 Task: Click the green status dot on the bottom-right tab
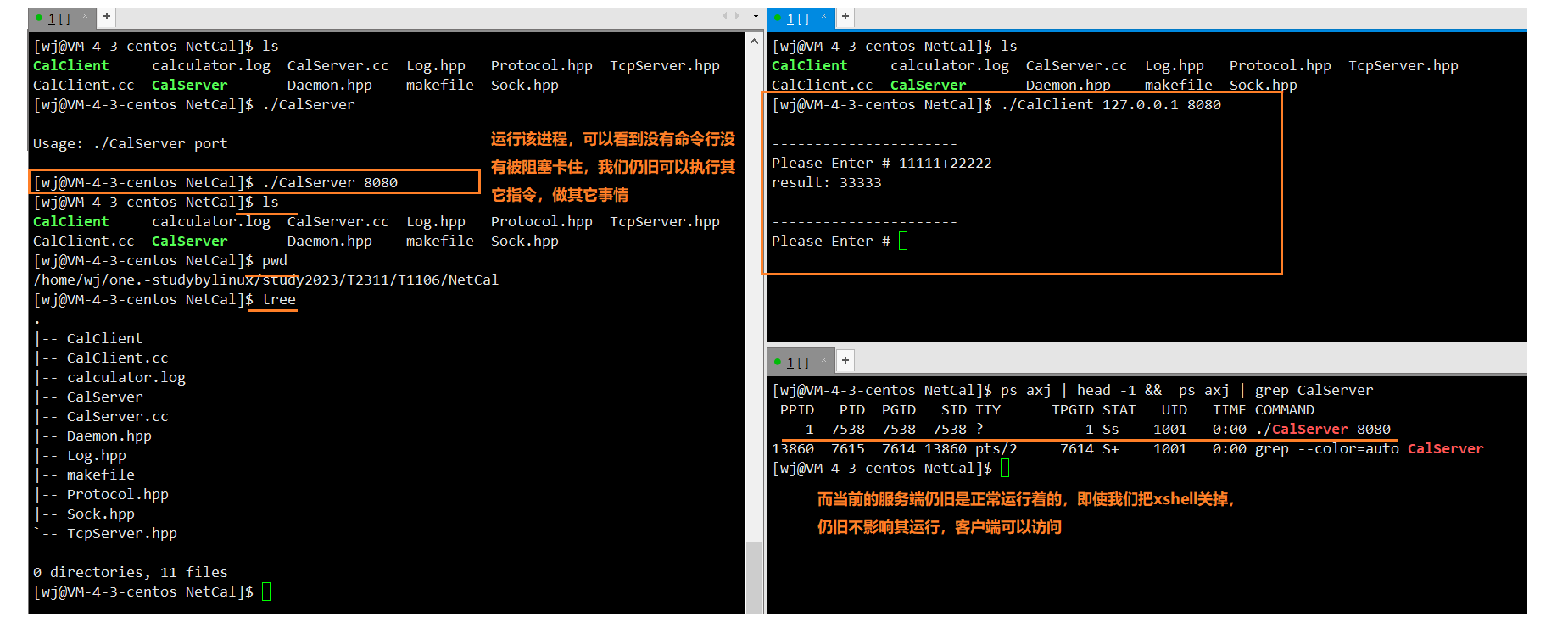[778, 361]
